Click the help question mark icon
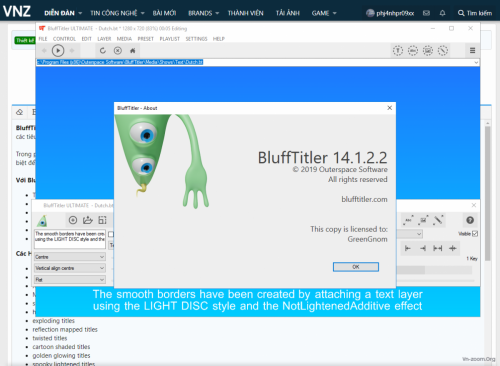 click(x=470, y=220)
